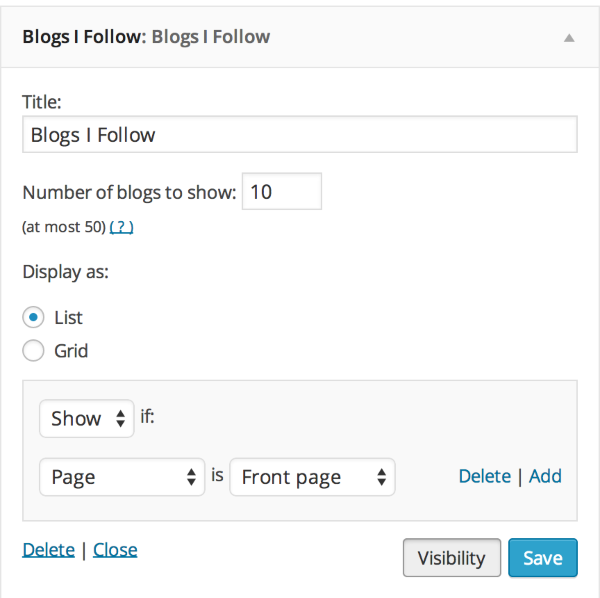Click the 'Title:' field label
600x598 pixels.
point(42,101)
